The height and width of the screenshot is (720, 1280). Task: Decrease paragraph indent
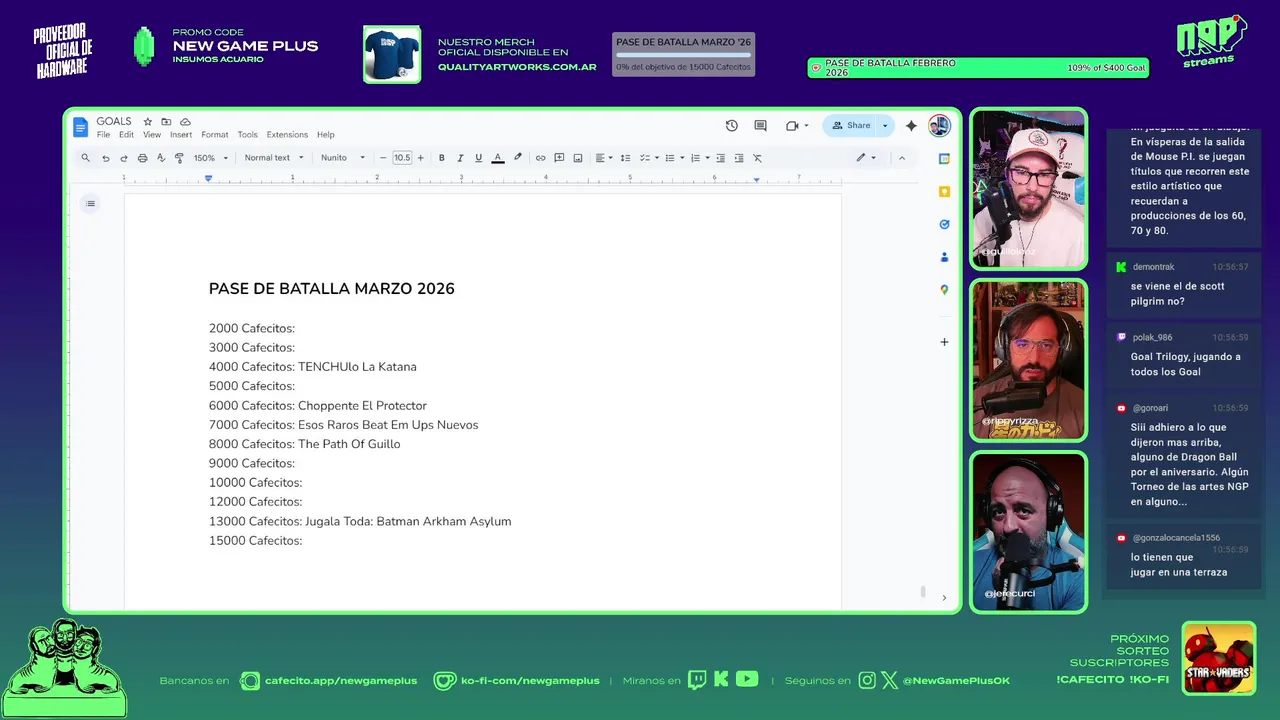(x=720, y=158)
